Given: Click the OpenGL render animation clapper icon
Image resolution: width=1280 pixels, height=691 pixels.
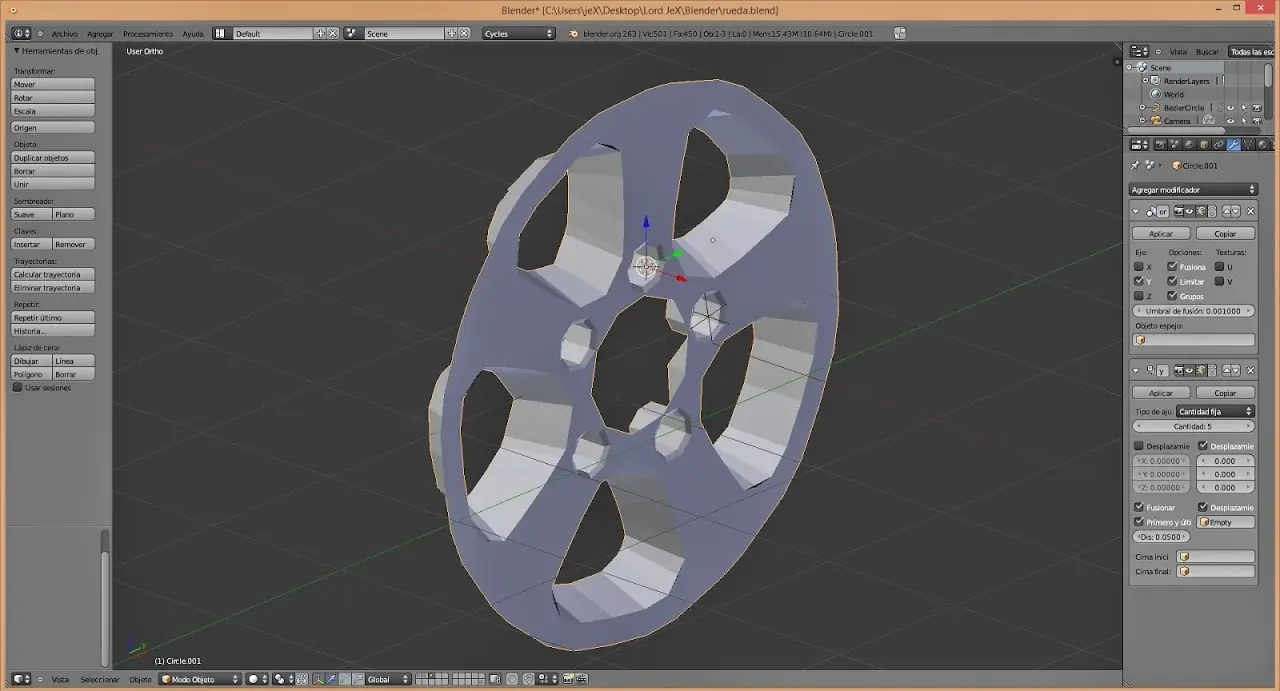Looking at the screenshot, I should (582, 679).
